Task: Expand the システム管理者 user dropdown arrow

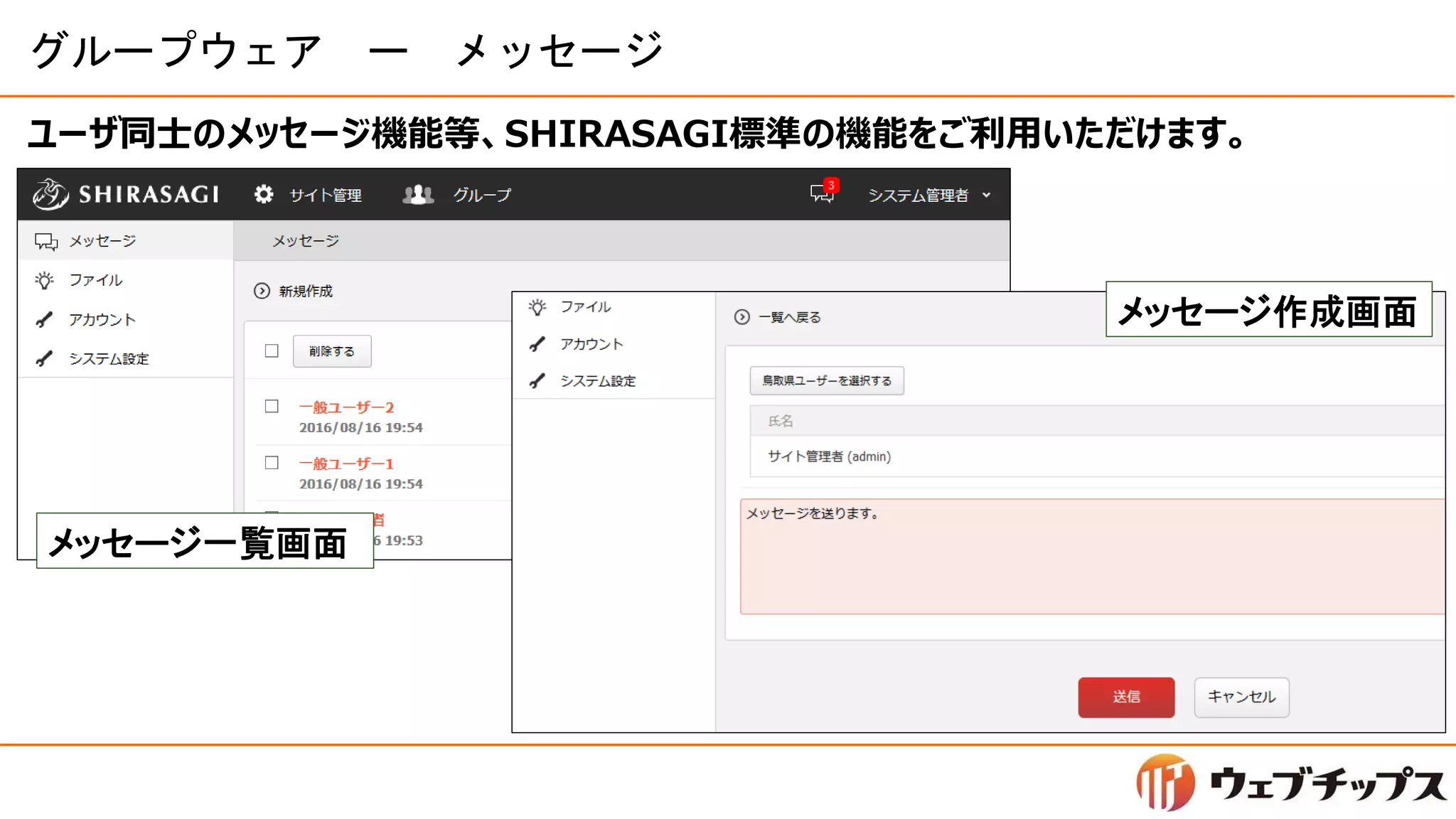Action: pos(986,195)
